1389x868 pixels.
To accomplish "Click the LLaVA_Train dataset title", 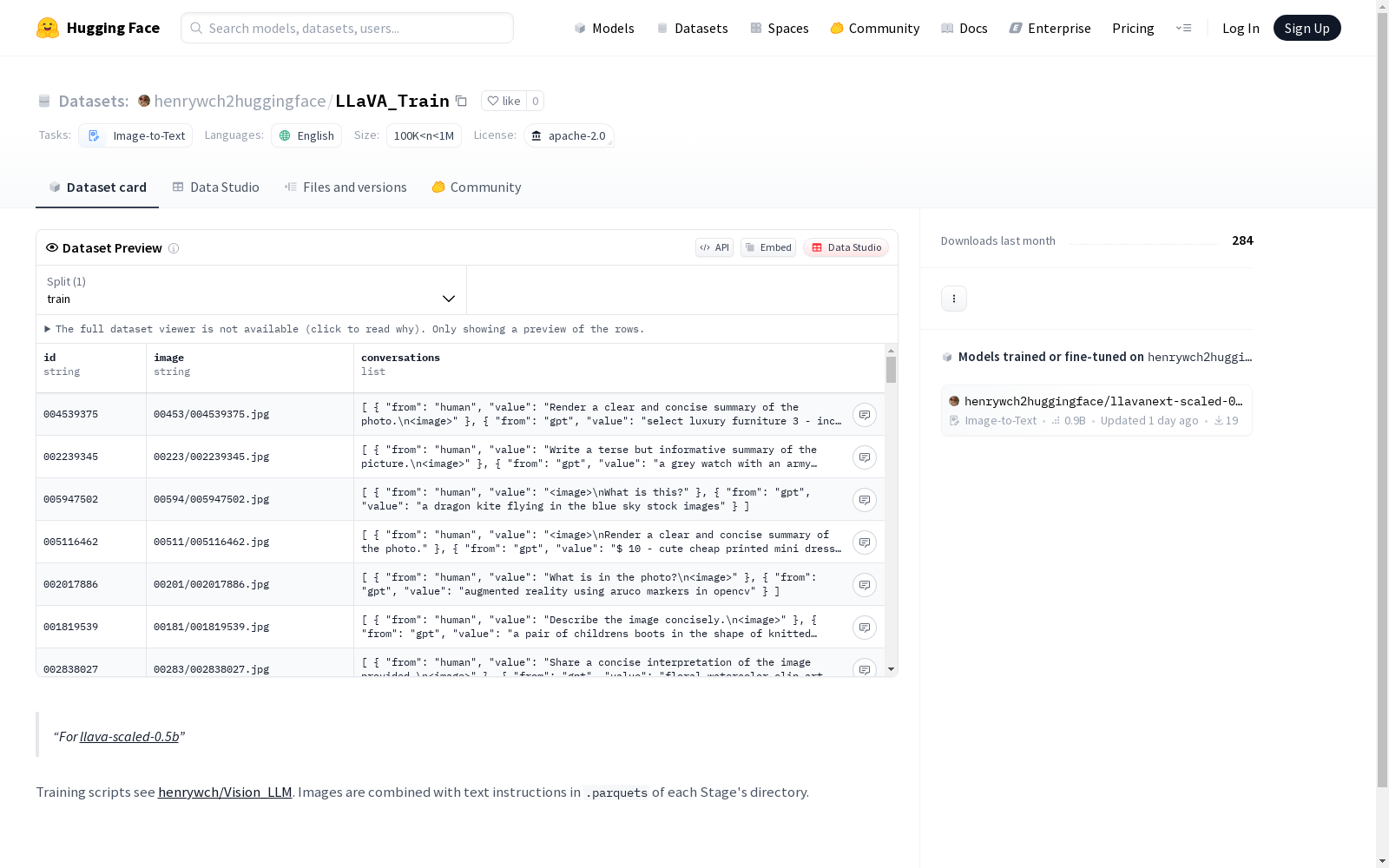I will click(x=392, y=101).
